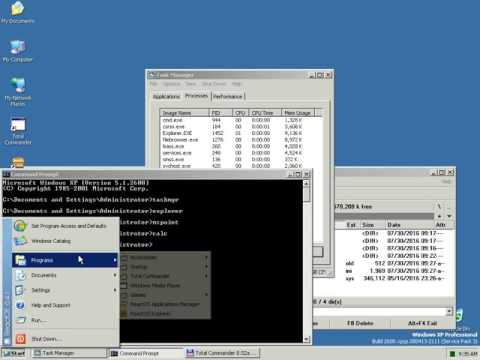Select Explorer.EXE process row
Screen dimensions: 480x360
[241, 133]
